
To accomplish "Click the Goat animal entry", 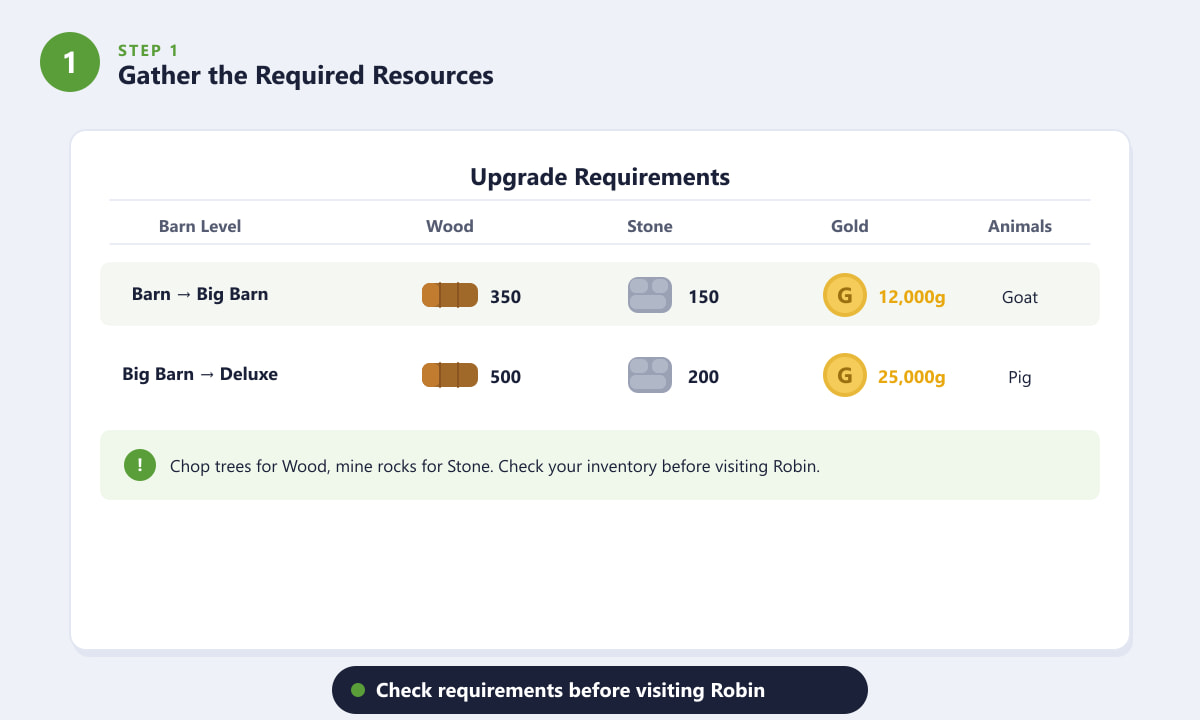I will tap(1020, 297).
